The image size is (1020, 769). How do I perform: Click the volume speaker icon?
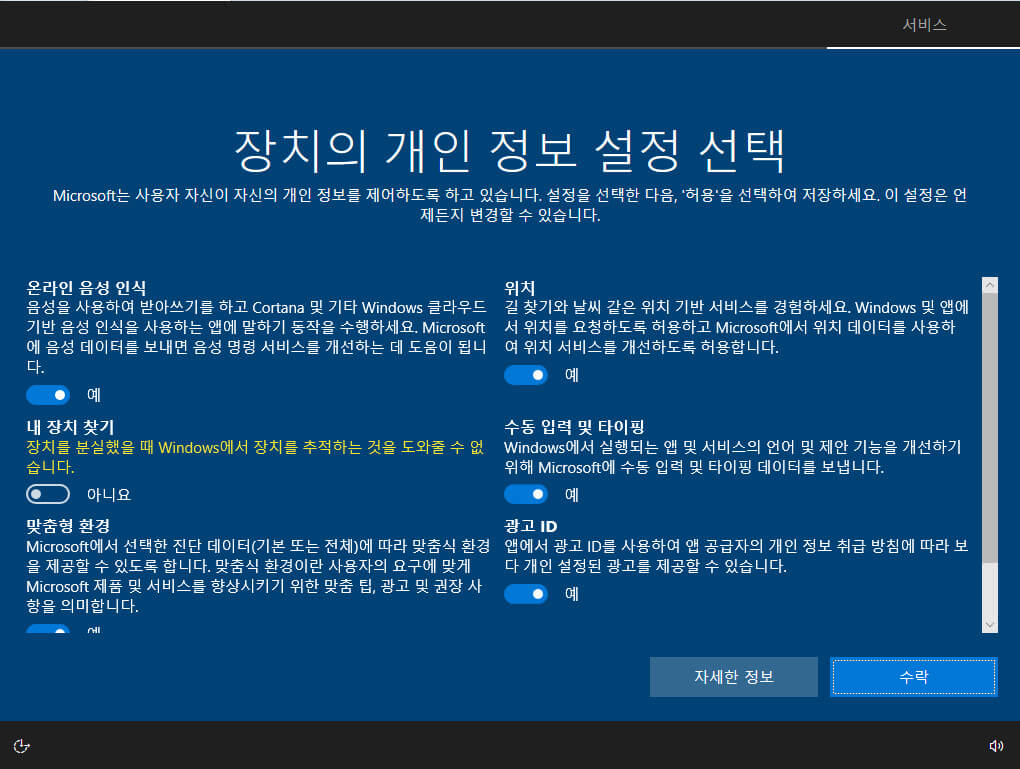click(996, 746)
